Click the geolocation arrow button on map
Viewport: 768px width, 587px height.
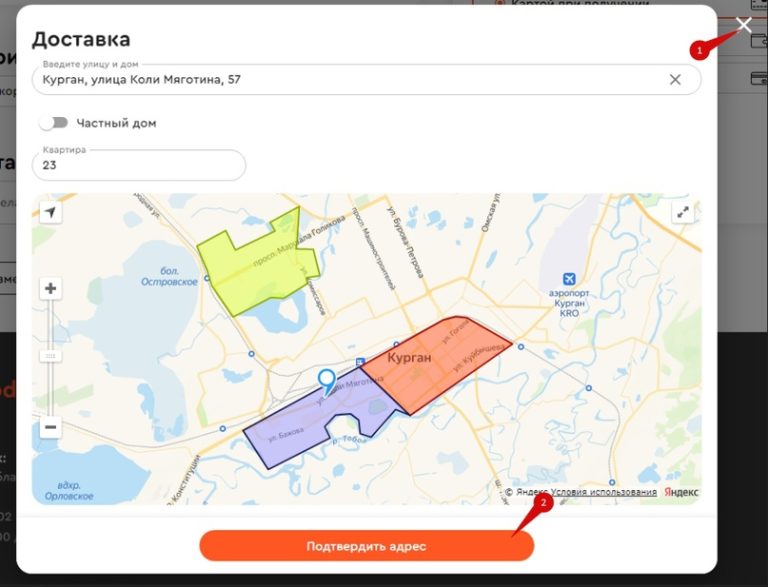(50, 212)
